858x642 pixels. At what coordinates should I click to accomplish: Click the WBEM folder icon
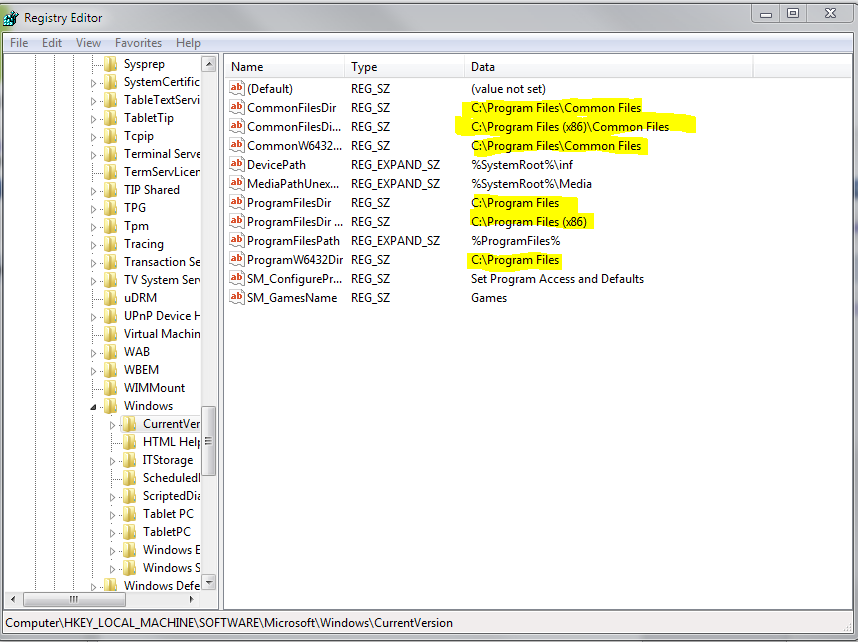(x=111, y=370)
